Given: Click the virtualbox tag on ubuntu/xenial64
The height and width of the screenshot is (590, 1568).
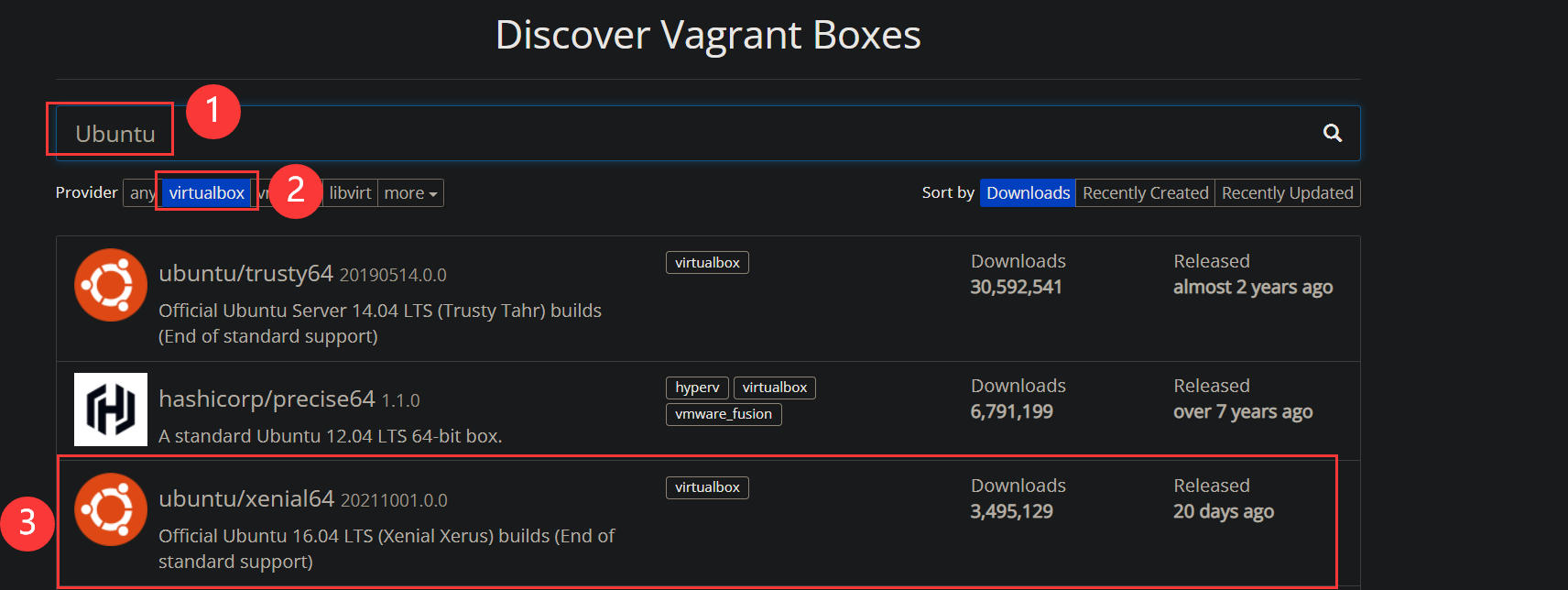Looking at the screenshot, I should (707, 487).
